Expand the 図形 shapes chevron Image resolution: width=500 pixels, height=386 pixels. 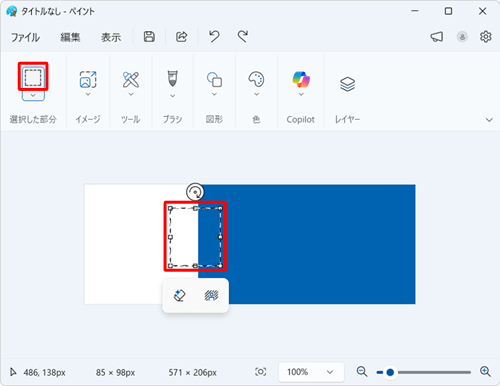pos(214,95)
